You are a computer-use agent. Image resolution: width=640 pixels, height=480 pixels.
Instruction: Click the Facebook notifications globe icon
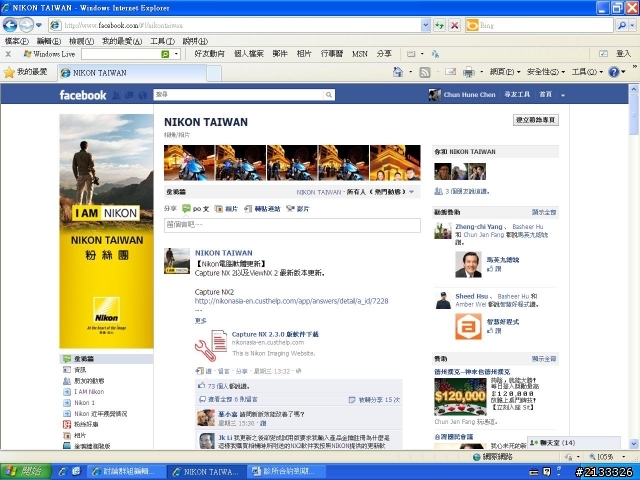point(142,96)
